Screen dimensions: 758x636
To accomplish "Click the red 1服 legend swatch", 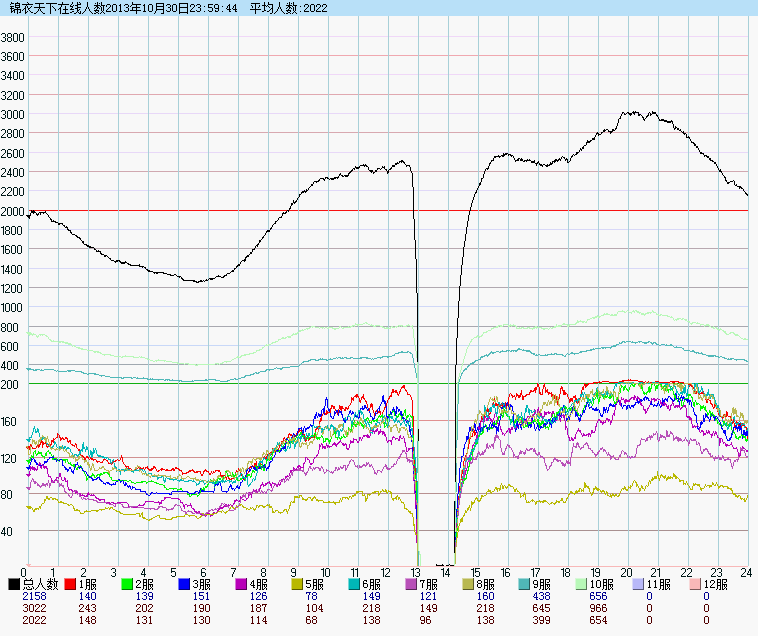I will [71, 583].
